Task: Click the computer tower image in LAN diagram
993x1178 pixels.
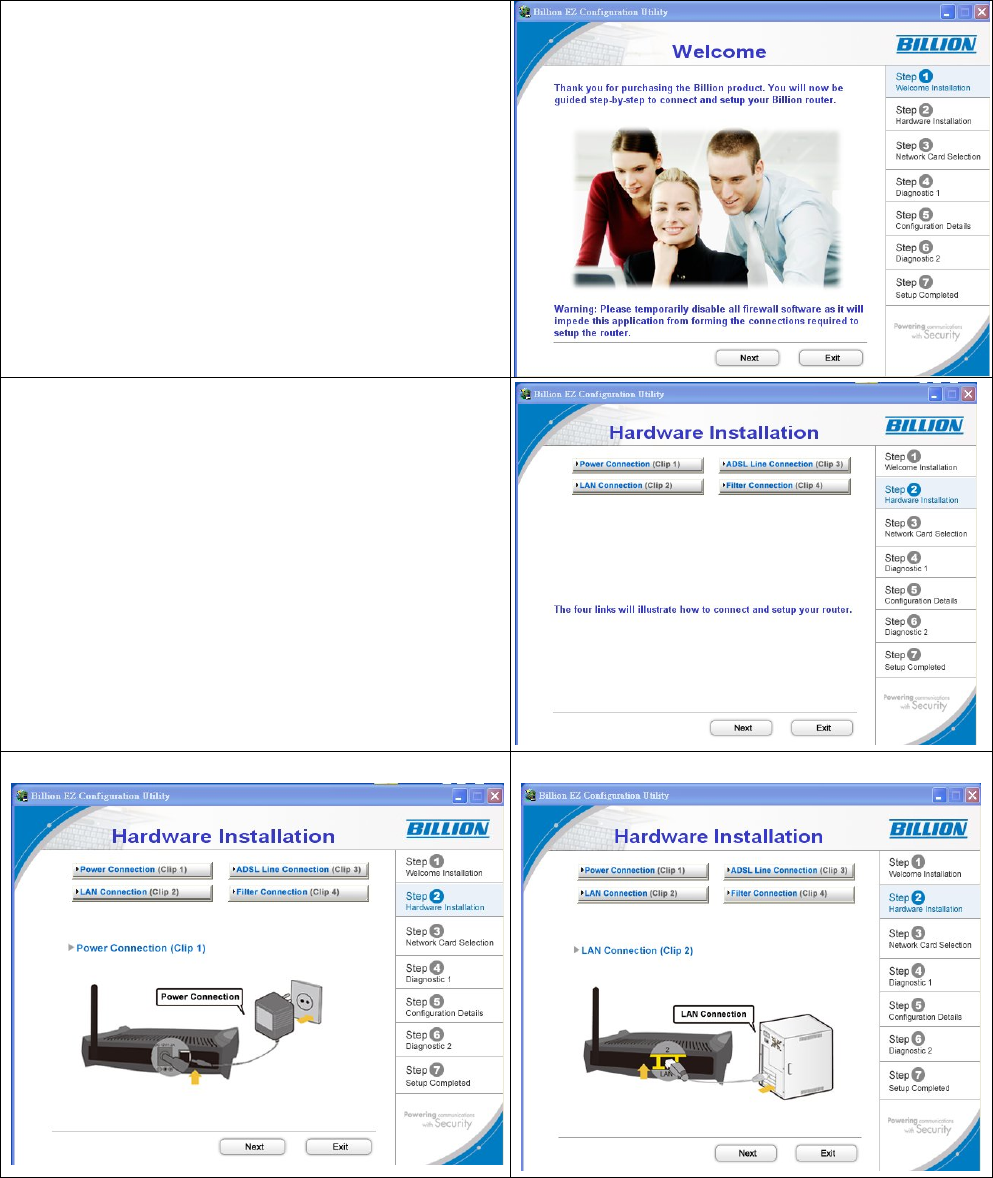Action: 795,1056
